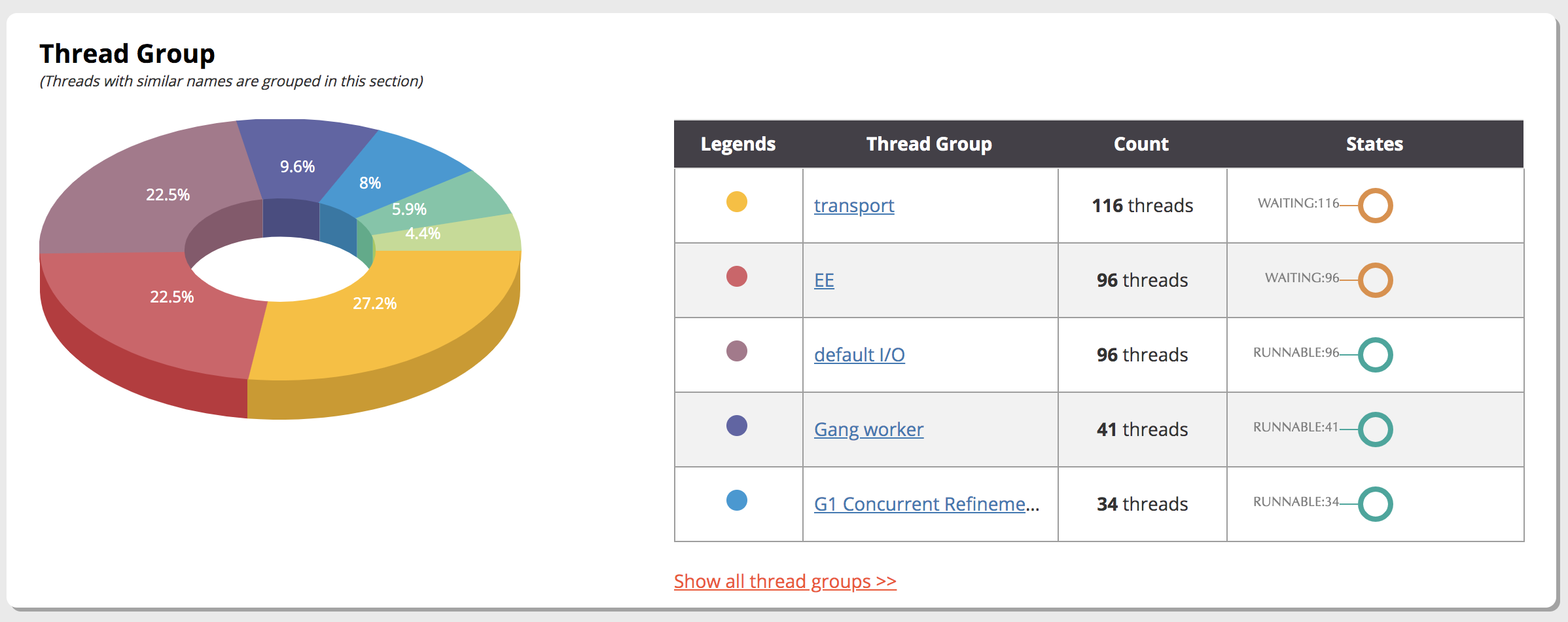Open the transport thread group link
1568x622 pixels.
(x=853, y=206)
